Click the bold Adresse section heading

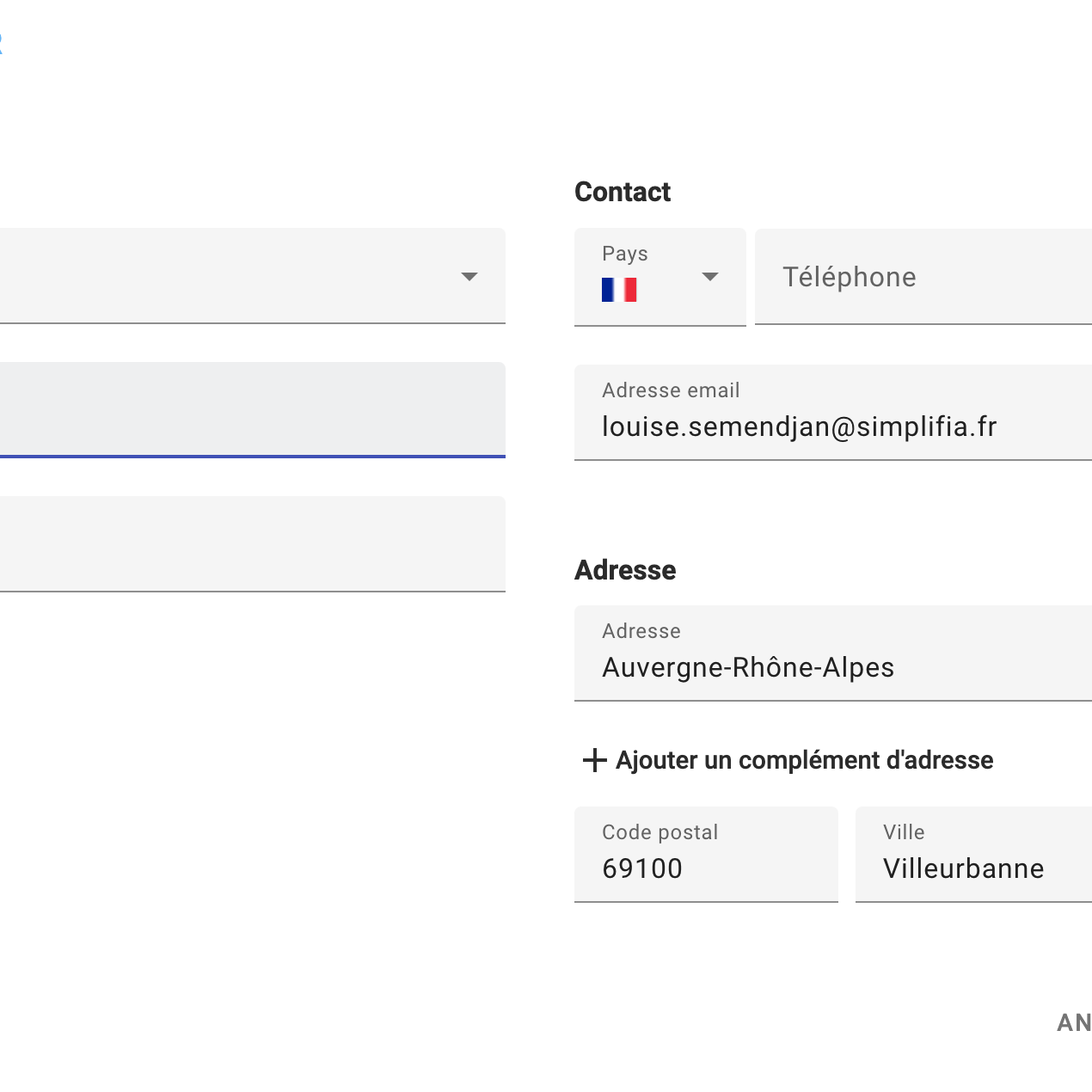click(625, 570)
